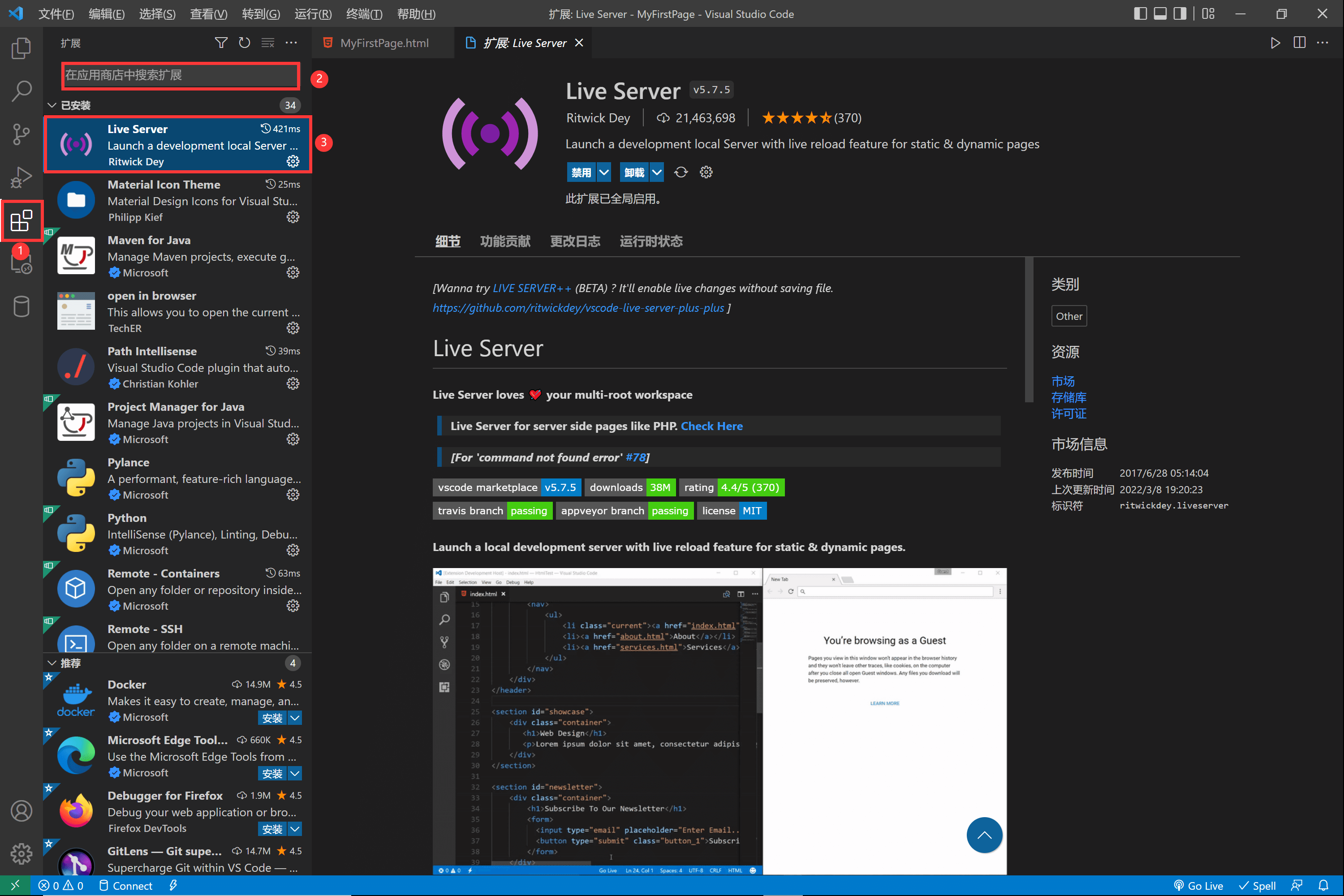Switch to the MyFirstPage.html tab
This screenshot has height=896, width=1344.
(x=383, y=43)
